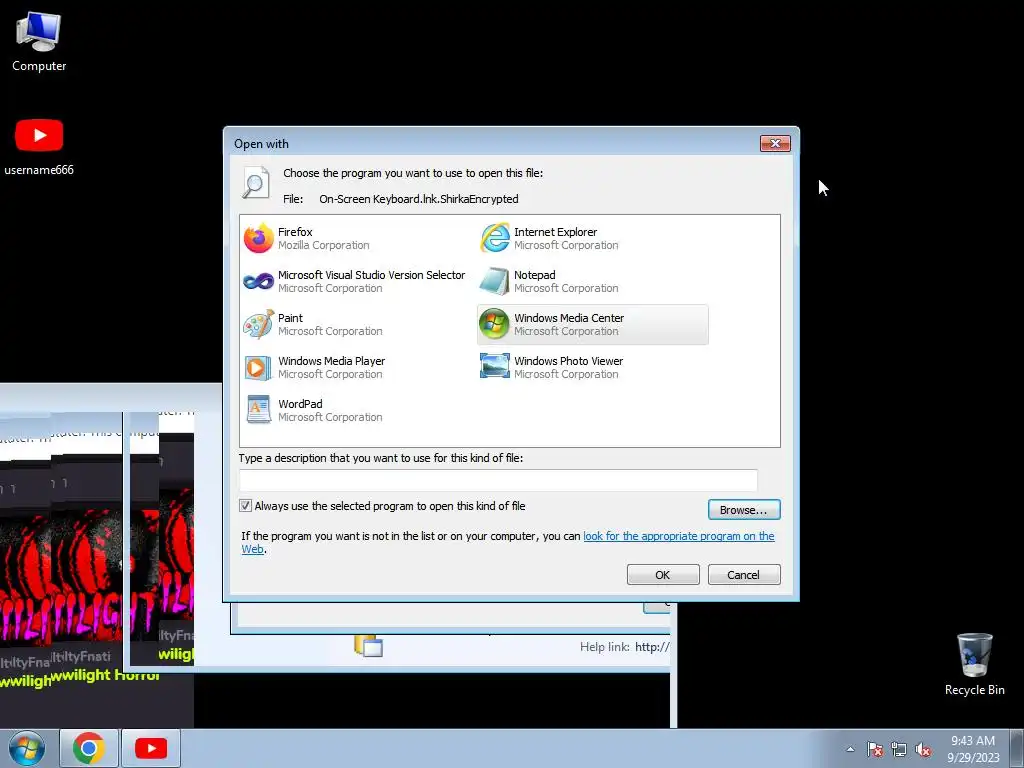Focus the file description text field

(x=498, y=480)
